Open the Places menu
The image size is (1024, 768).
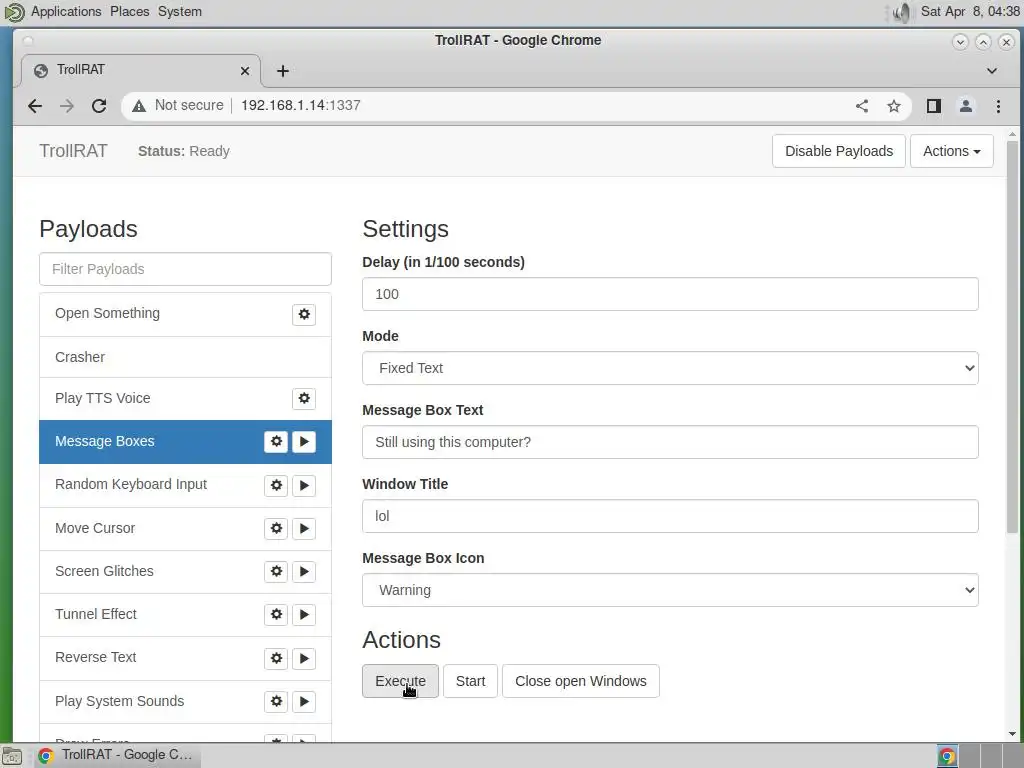click(x=129, y=12)
